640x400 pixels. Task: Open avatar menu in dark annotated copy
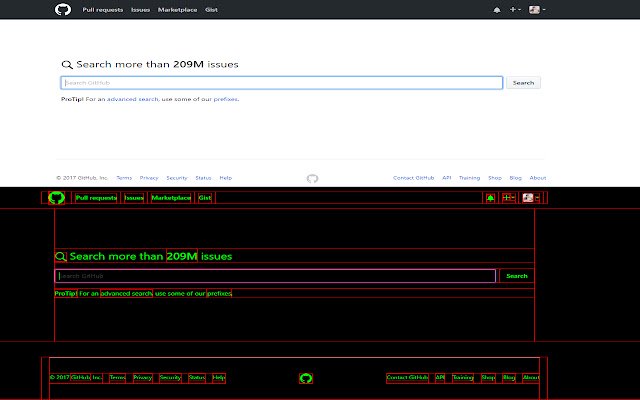(x=531, y=198)
